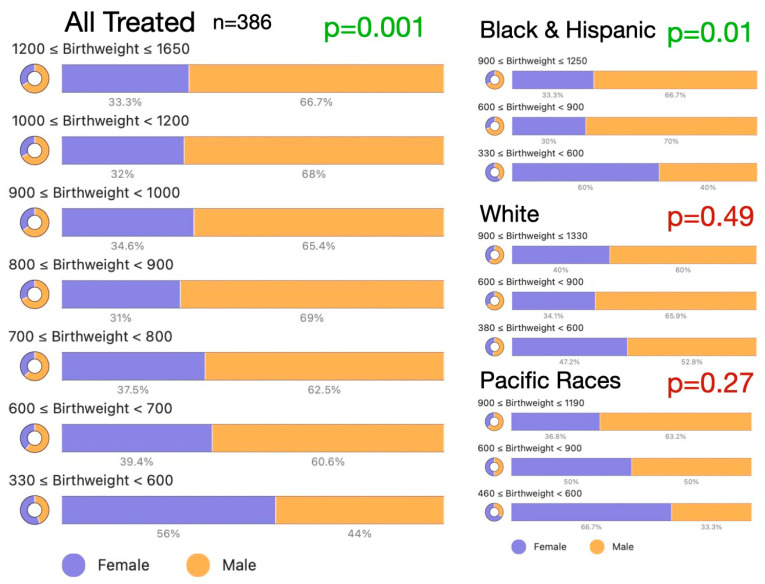Click the 66.7% female bar under Pacific Races

591,512
